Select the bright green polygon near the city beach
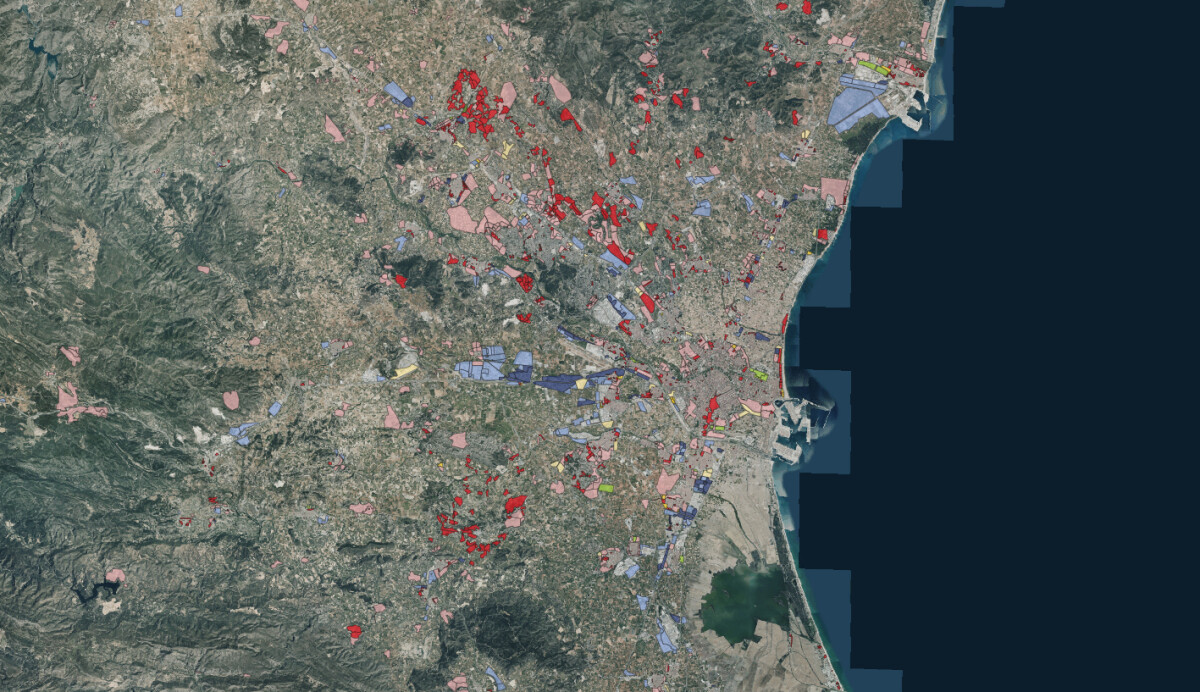This screenshot has height=692, width=1200. pos(761,375)
